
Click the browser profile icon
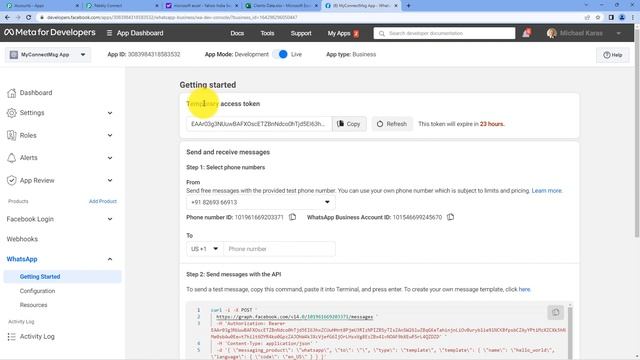point(622,18)
